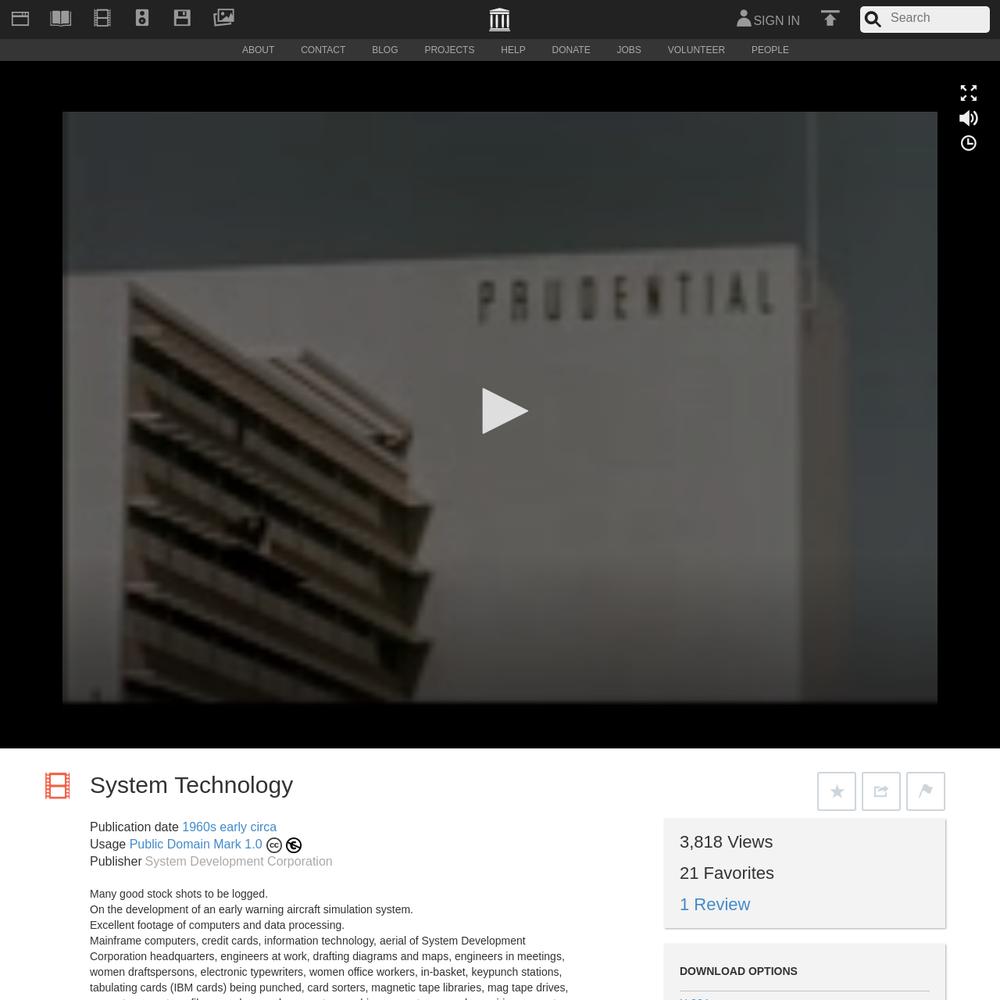The image size is (1000, 1000).
Task: Click the 3,818 Views text
Action: pos(726,842)
